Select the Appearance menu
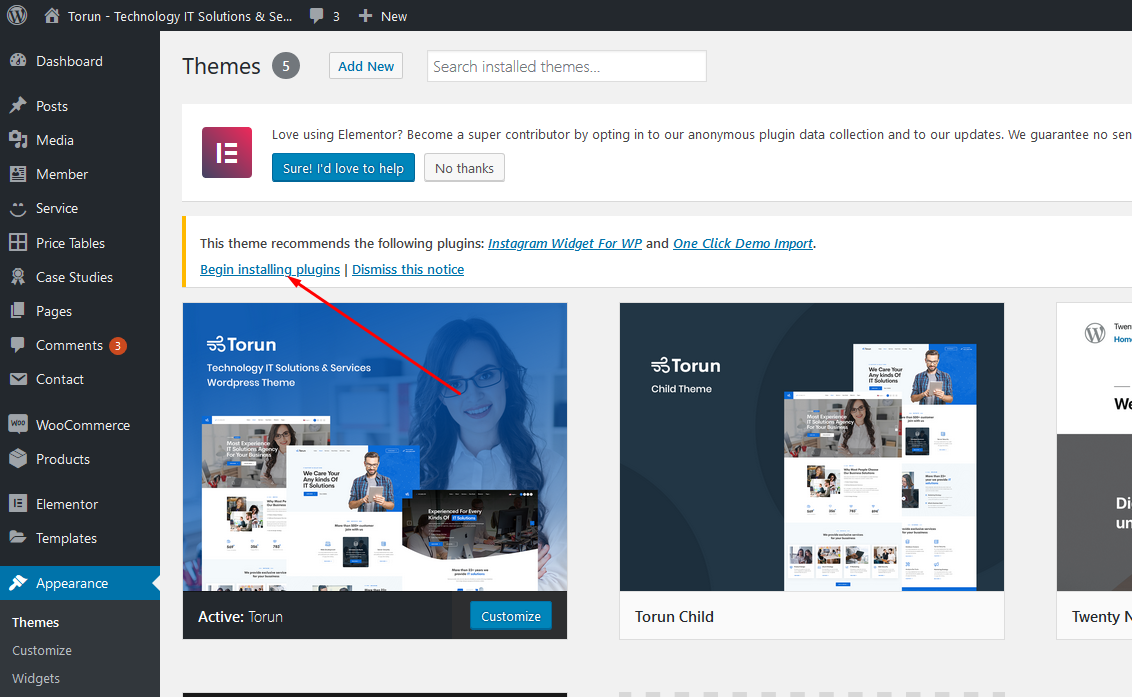Screen dimensions: 1132x697 pos(79,583)
